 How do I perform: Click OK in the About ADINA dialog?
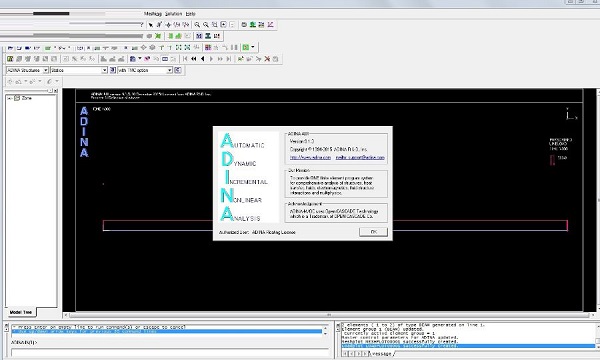(373, 232)
